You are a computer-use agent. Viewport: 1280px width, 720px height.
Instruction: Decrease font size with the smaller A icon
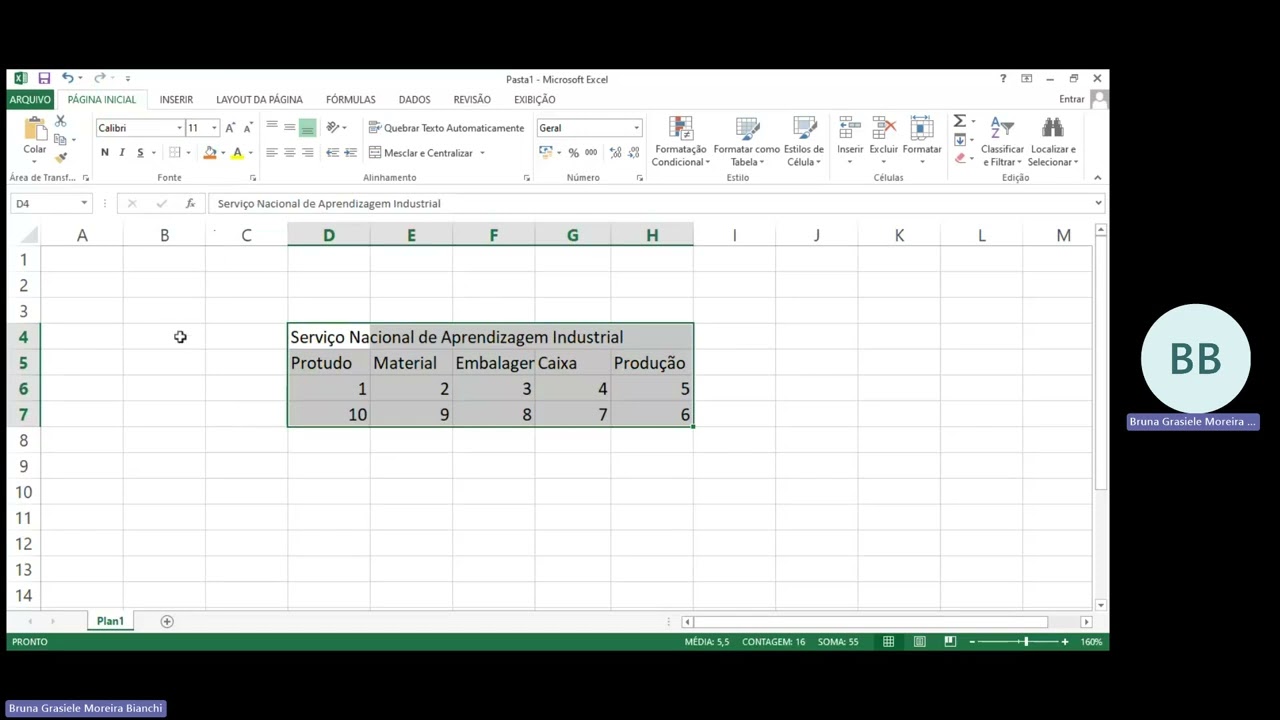(x=247, y=128)
